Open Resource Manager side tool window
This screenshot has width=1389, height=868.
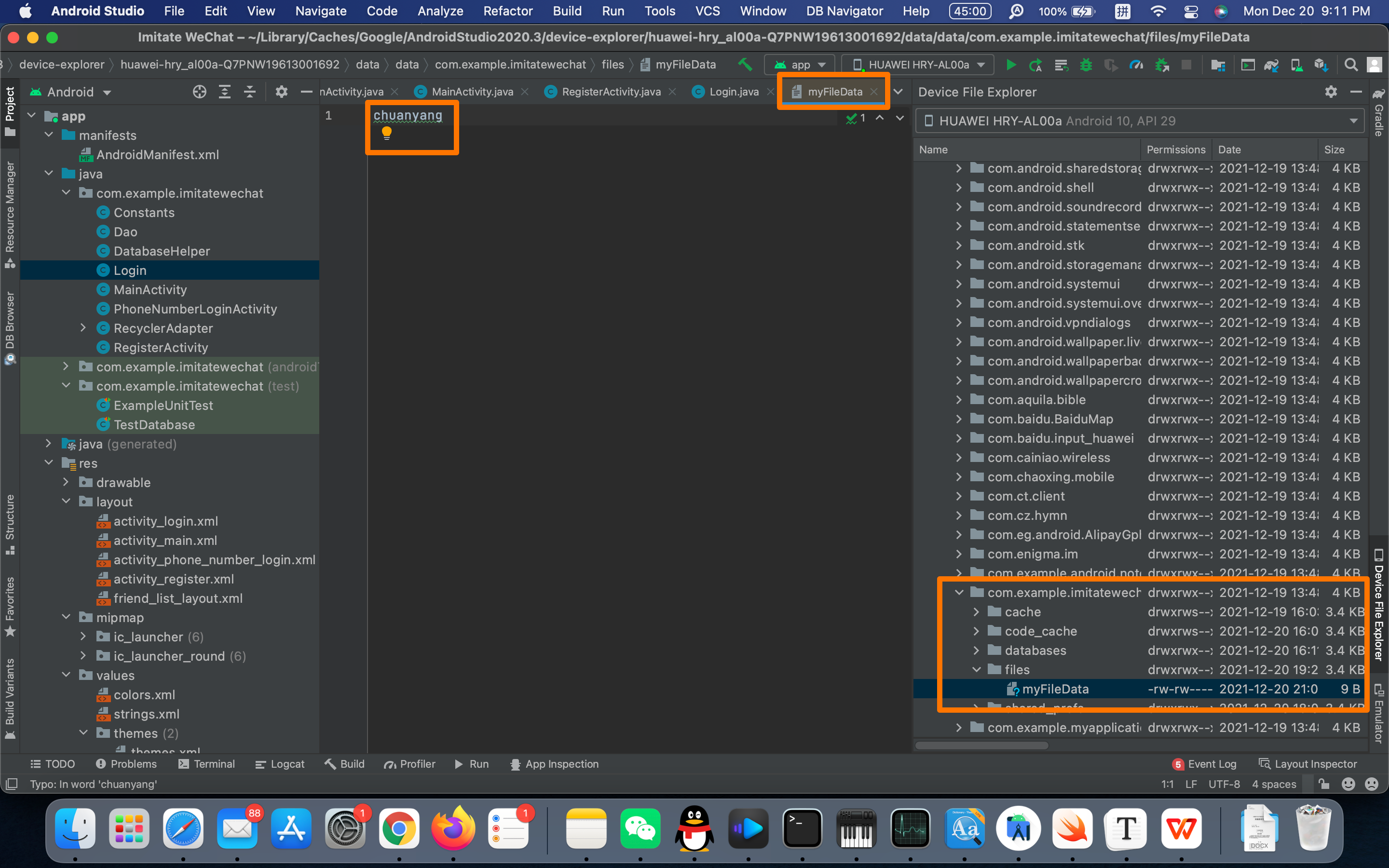tap(10, 214)
